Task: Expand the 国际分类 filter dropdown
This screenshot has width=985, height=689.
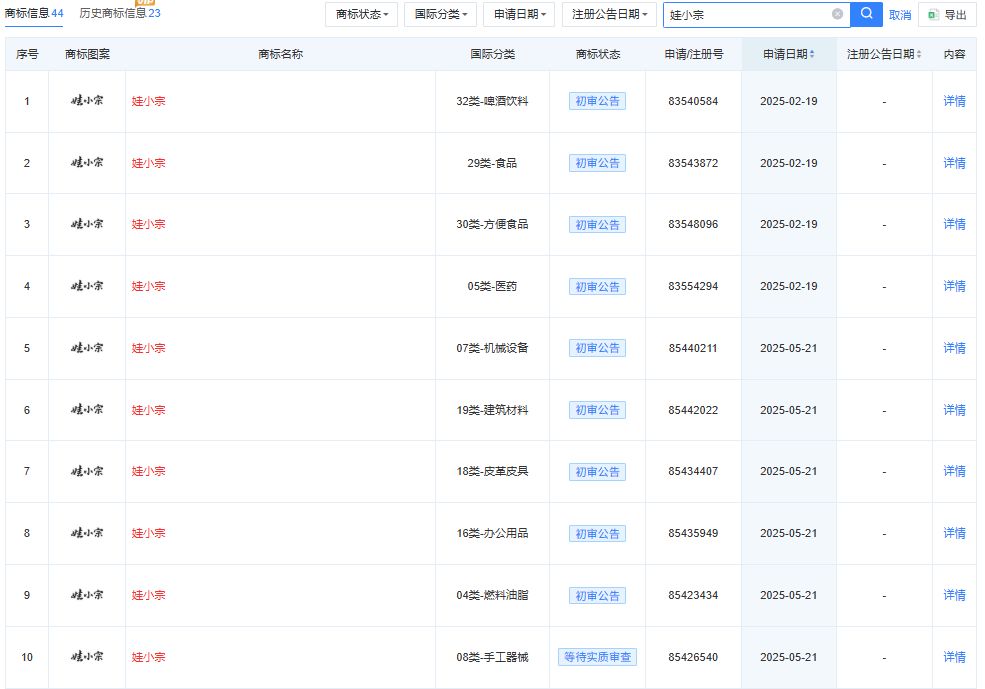Action: click(x=441, y=15)
